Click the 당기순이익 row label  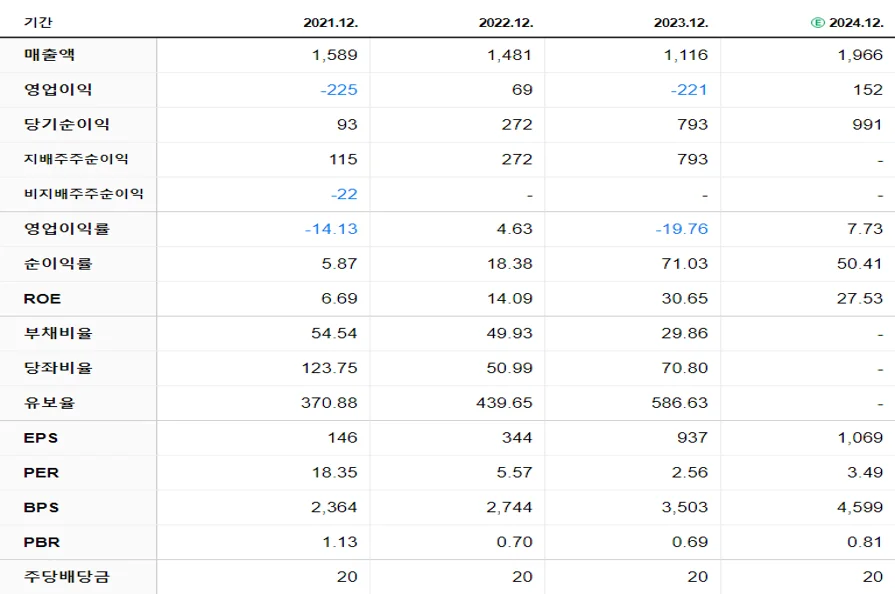(x=66, y=124)
